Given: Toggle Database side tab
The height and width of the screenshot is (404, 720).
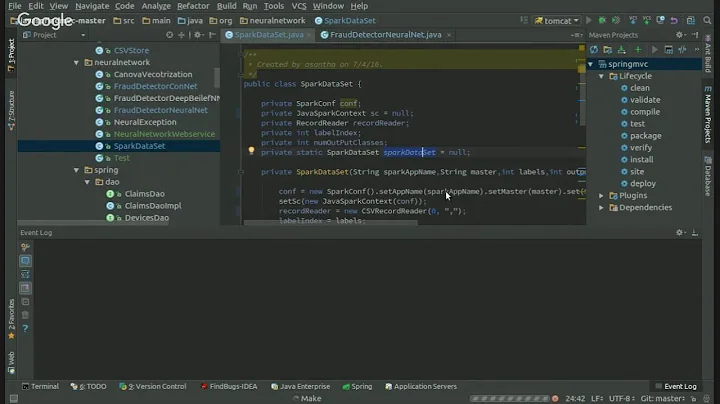Looking at the screenshot, I should tap(708, 176).
